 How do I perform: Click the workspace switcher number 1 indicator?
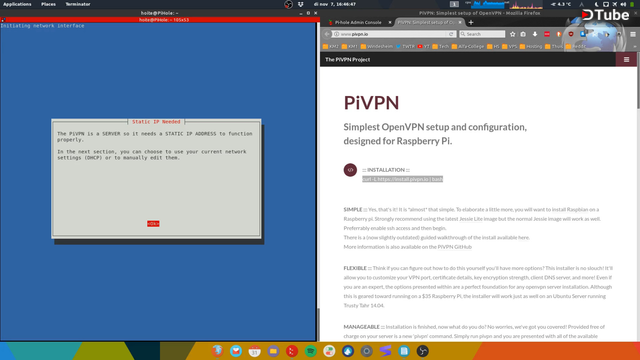pyautogui.click(x=454, y=4)
